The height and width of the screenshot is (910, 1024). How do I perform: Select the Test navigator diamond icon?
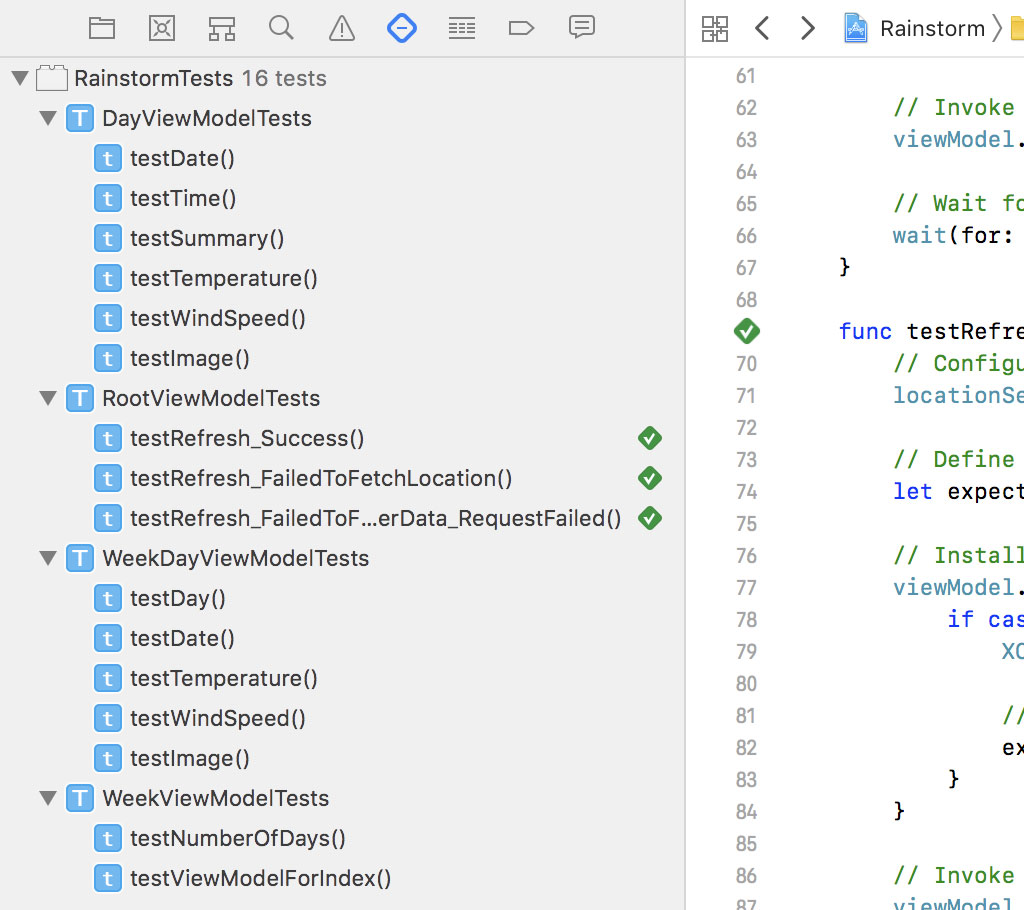(402, 28)
